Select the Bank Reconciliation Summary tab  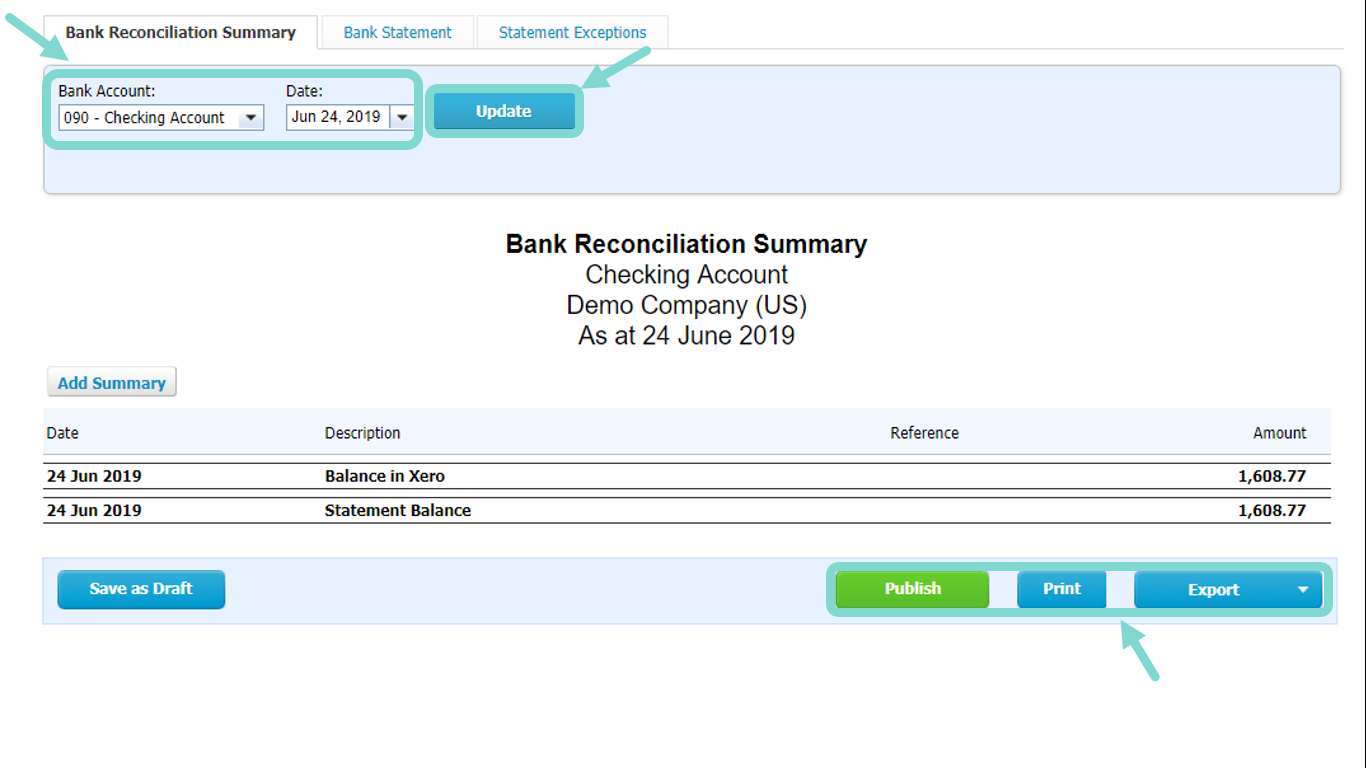180,32
